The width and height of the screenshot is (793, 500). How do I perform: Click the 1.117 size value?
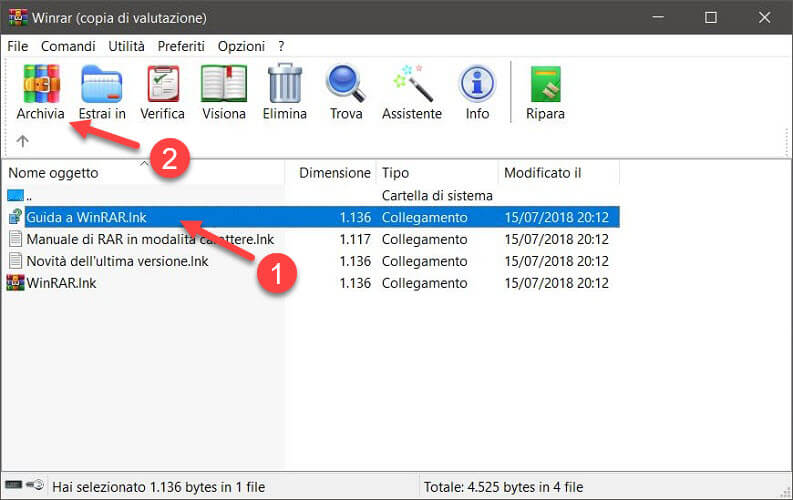(355, 239)
